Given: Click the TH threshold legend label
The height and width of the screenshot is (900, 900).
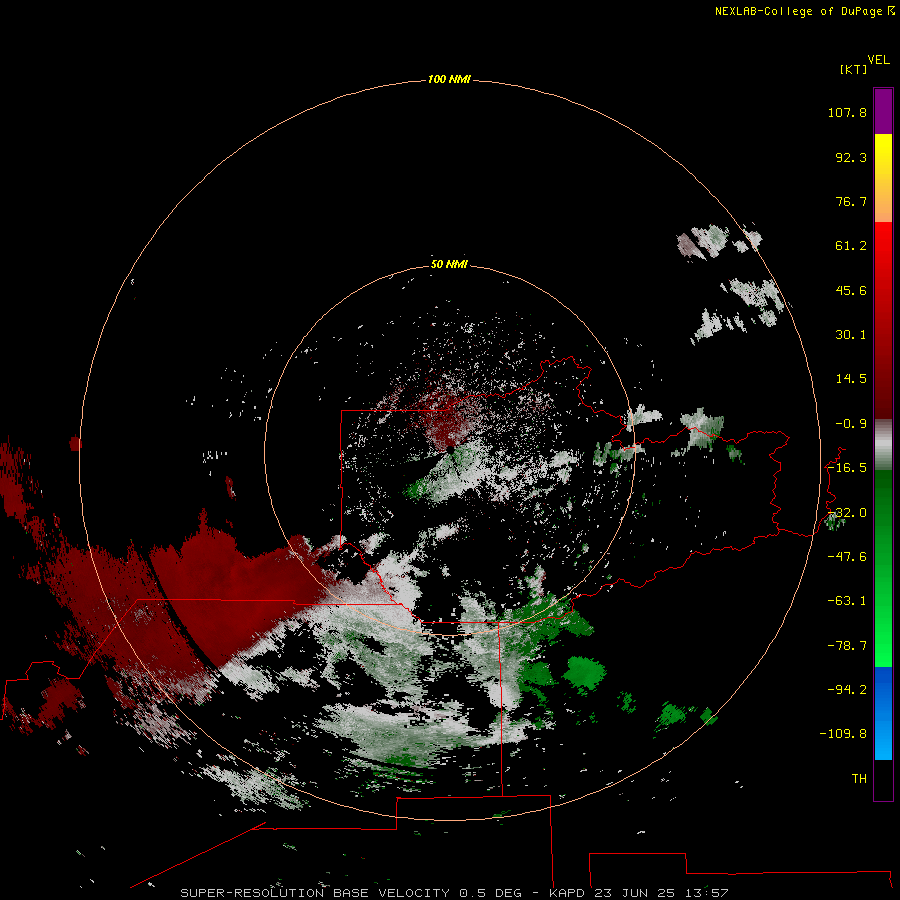Looking at the screenshot, I should click(859, 779).
